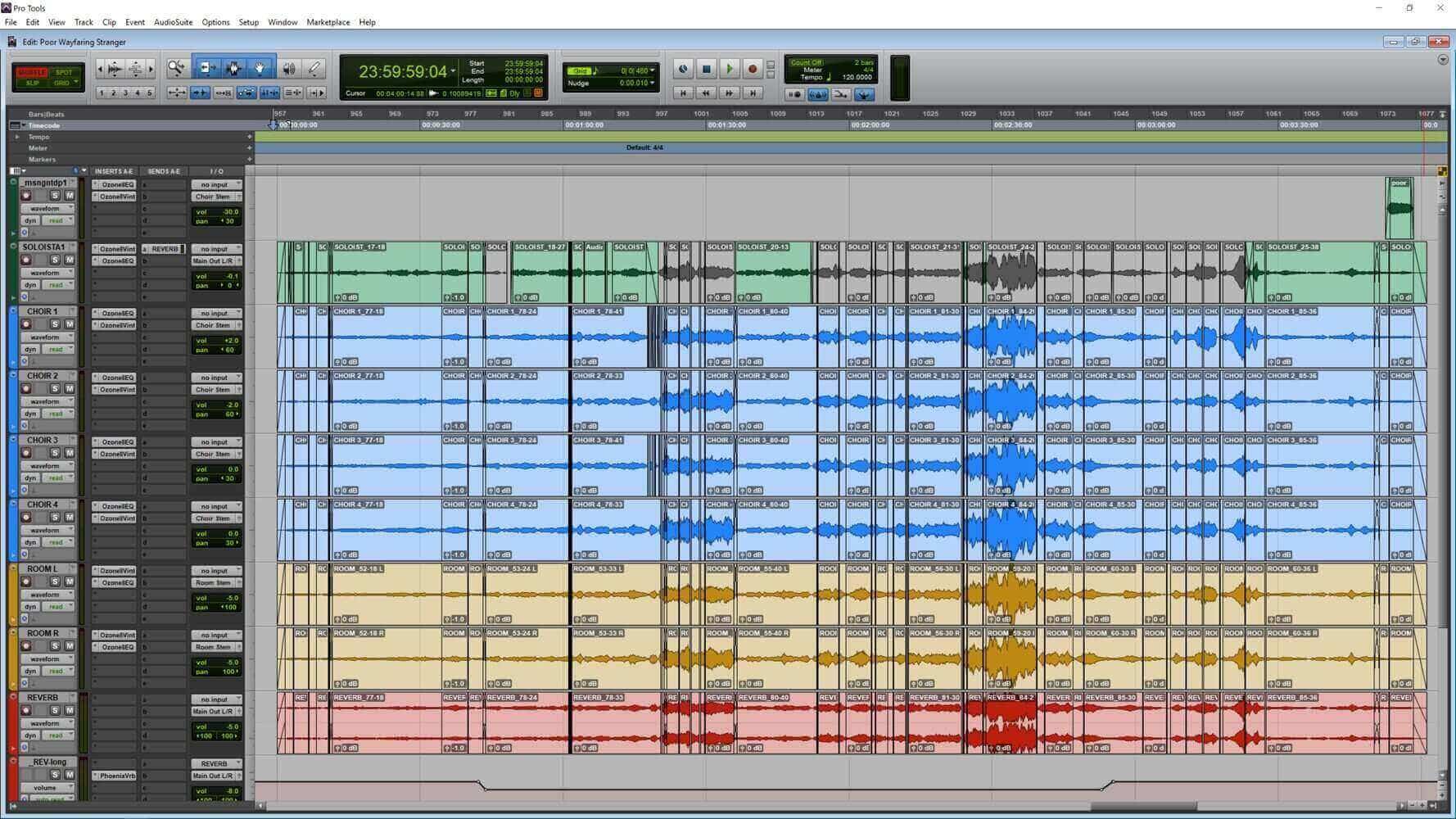Click the Record button in transport

point(753,70)
